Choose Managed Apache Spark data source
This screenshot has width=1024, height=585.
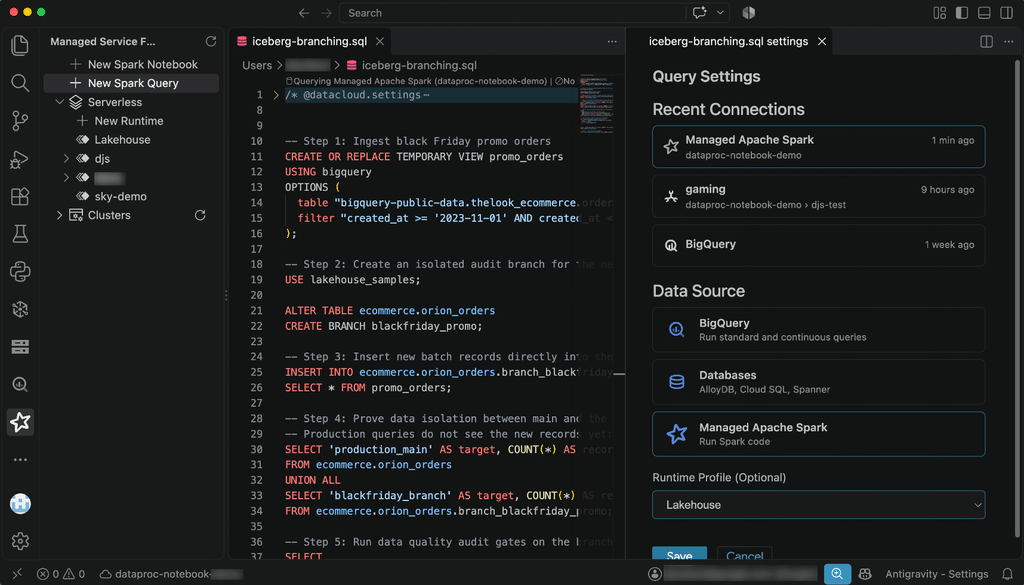coord(818,434)
